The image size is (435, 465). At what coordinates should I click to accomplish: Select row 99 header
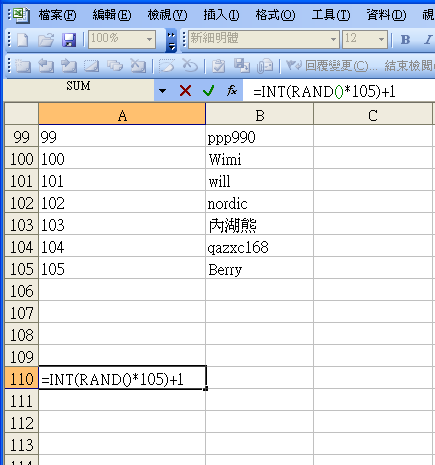(x=21, y=136)
